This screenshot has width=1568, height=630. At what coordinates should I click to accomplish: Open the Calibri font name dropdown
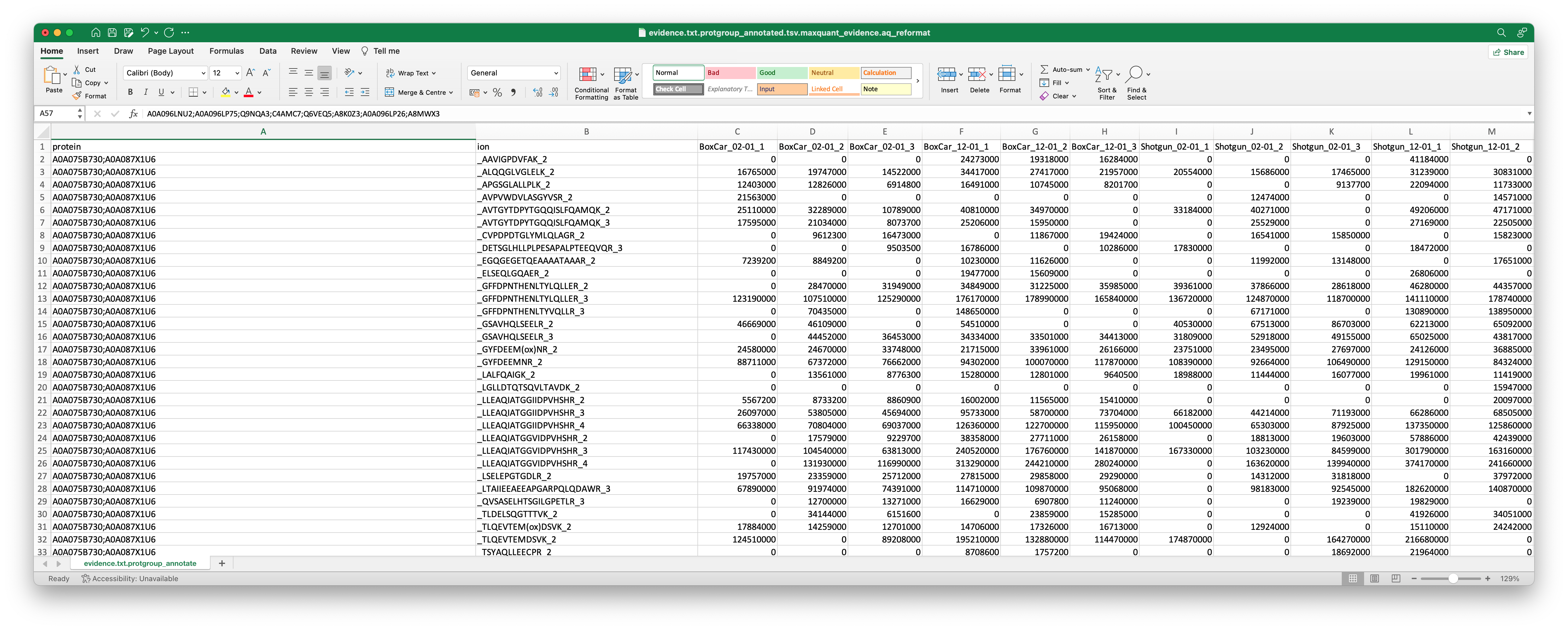pyautogui.click(x=203, y=73)
